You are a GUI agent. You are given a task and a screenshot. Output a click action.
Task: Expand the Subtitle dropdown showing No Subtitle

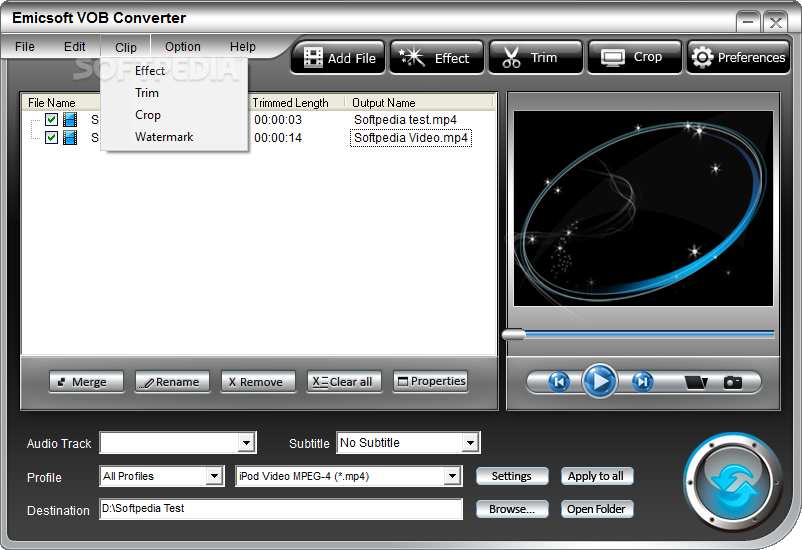[x=470, y=443]
